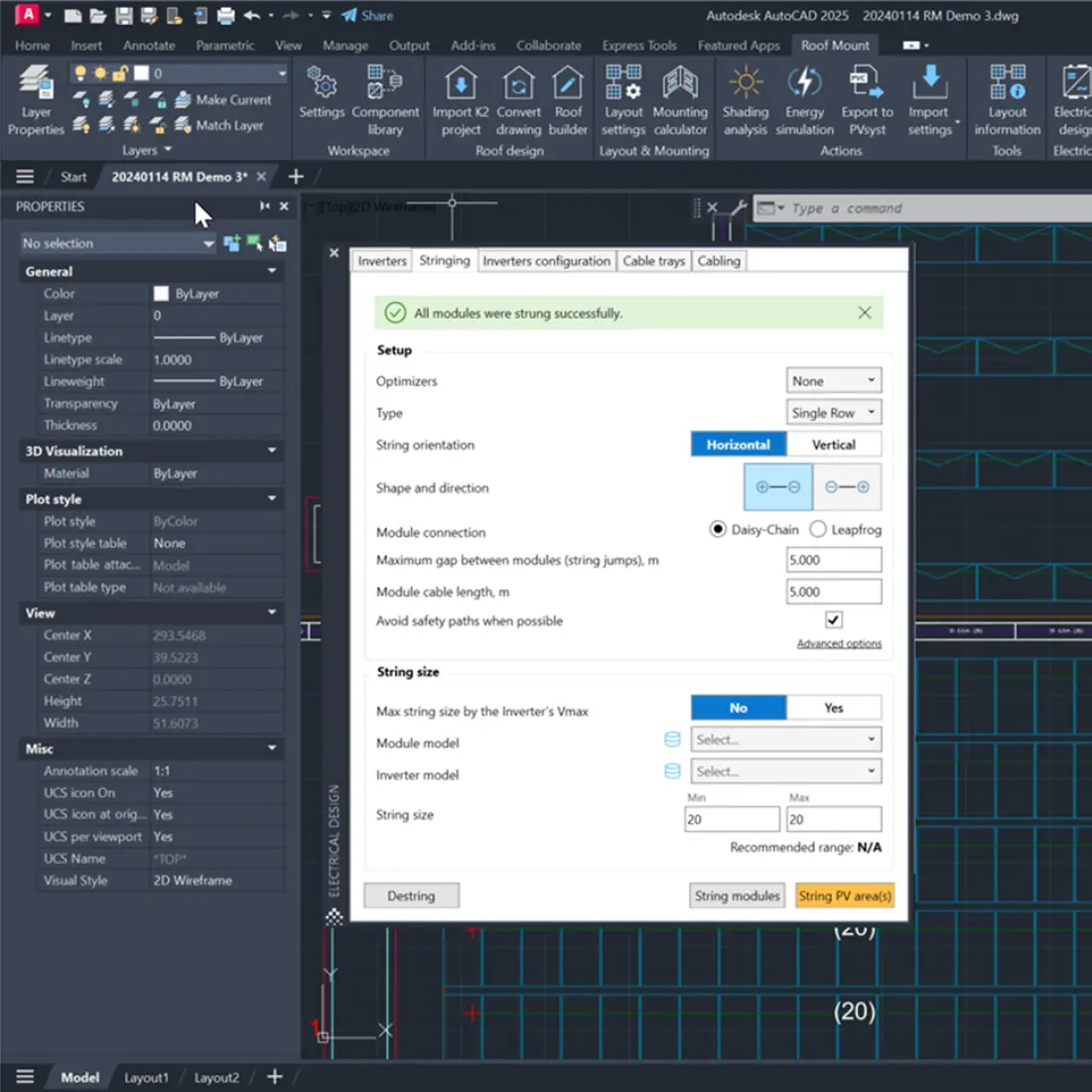This screenshot has width=1092, height=1092.
Task: Switch to the Cable trays tab
Action: (653, 261)
